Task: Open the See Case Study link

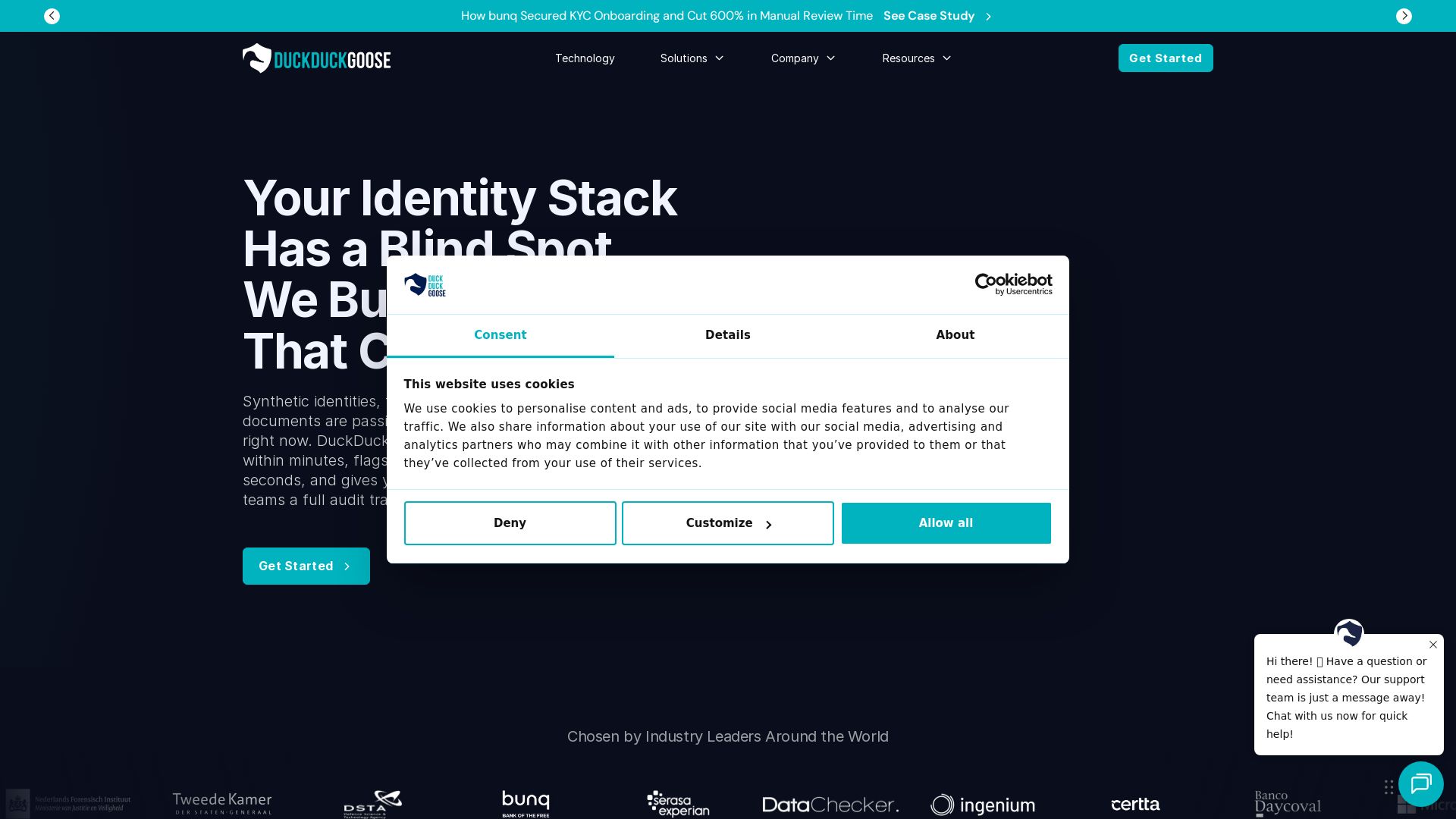Action: click(937, 16)
